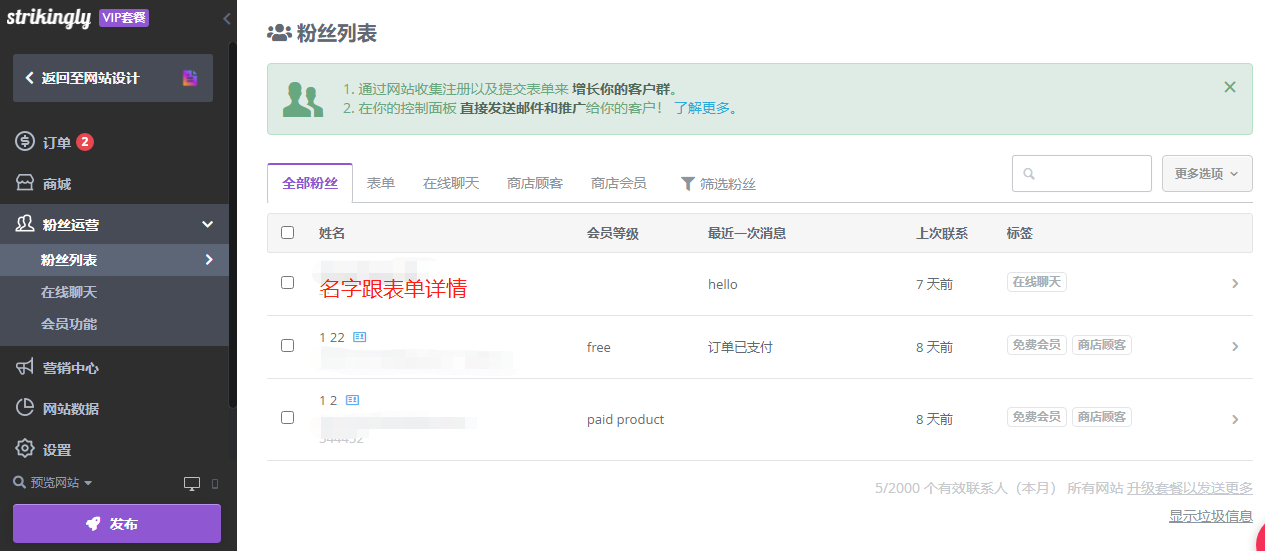Switch to the 在线聊天 tab
Image resolution: width=1265 pixels, height=551 pixels.
[451, 183]
